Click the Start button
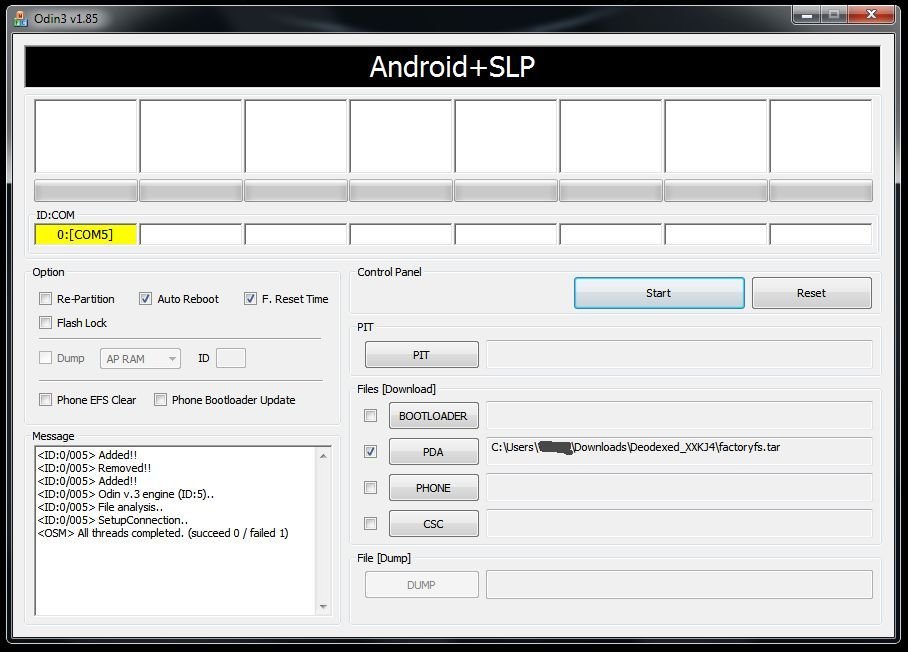 [x=659, y=293]
